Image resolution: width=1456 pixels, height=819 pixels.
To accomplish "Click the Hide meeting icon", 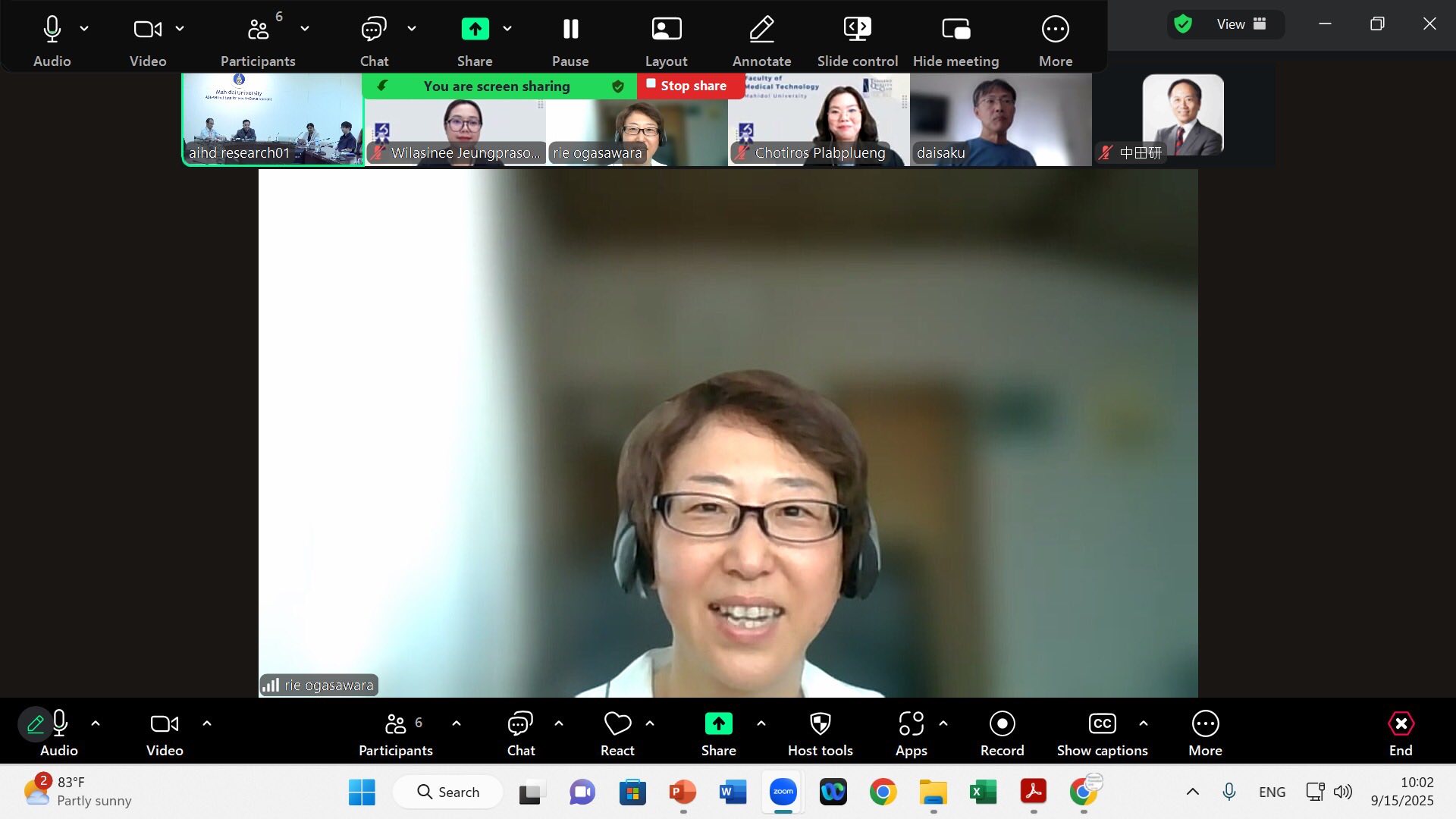I will [x=955, y=30].
